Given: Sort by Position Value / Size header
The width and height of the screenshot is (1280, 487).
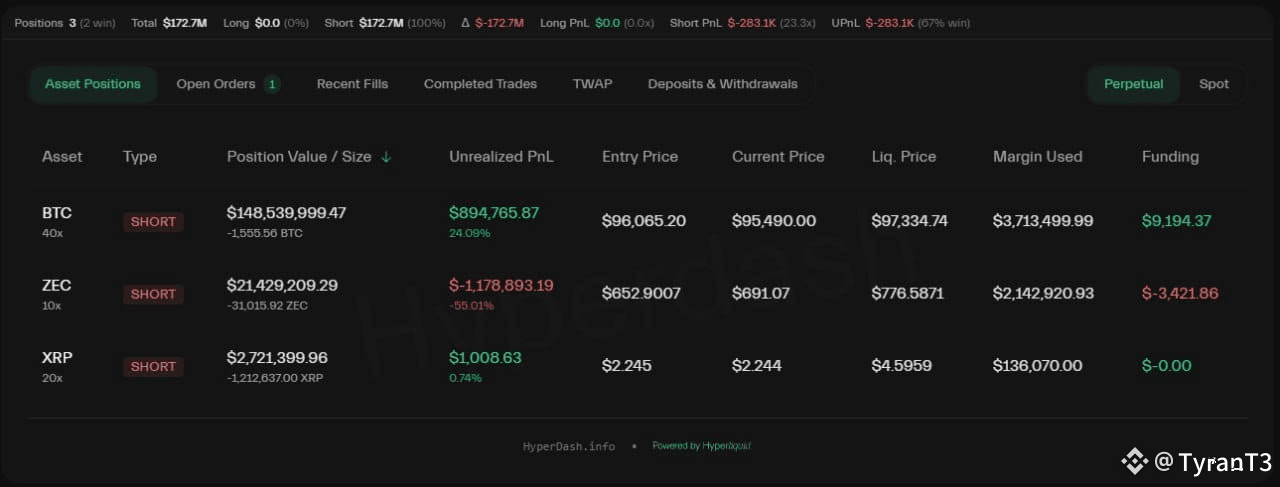Looking at the screenshot, I should pos(299,157).
